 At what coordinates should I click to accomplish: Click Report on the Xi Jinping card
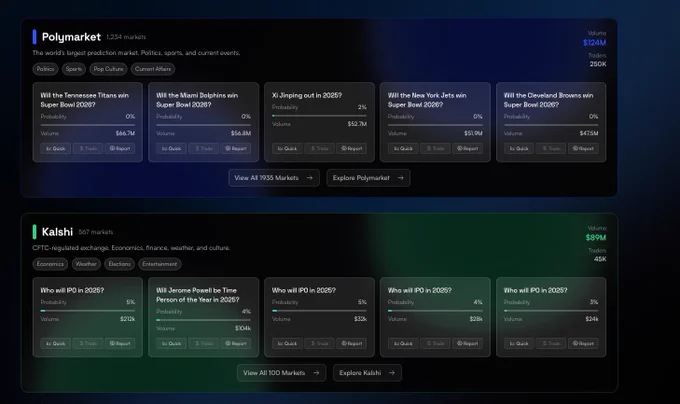(x=351, y=148)
